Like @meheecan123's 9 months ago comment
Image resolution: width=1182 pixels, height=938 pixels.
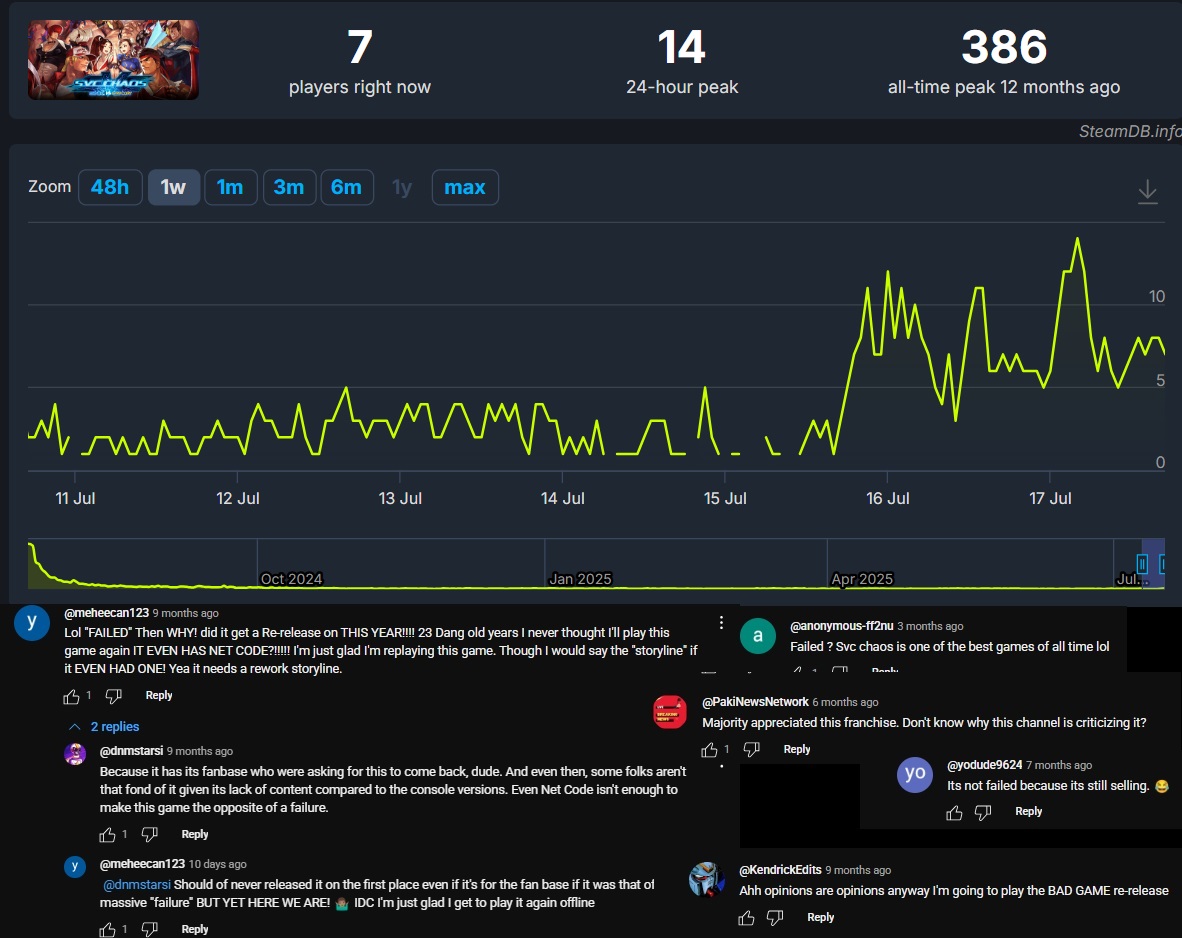tap(72, 697)
